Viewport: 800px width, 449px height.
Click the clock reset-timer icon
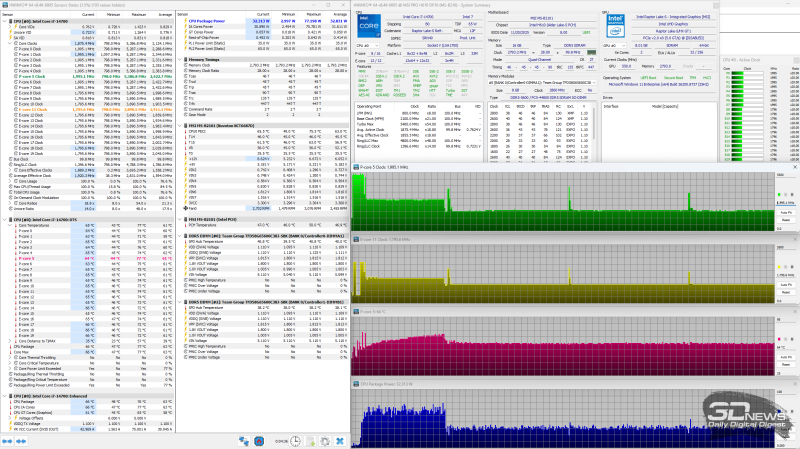(x=295, y=441)
